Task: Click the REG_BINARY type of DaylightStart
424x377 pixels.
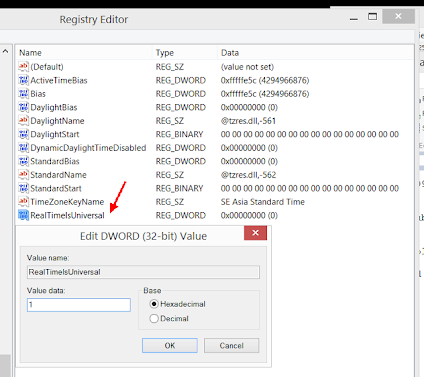Action: point(179,134)
